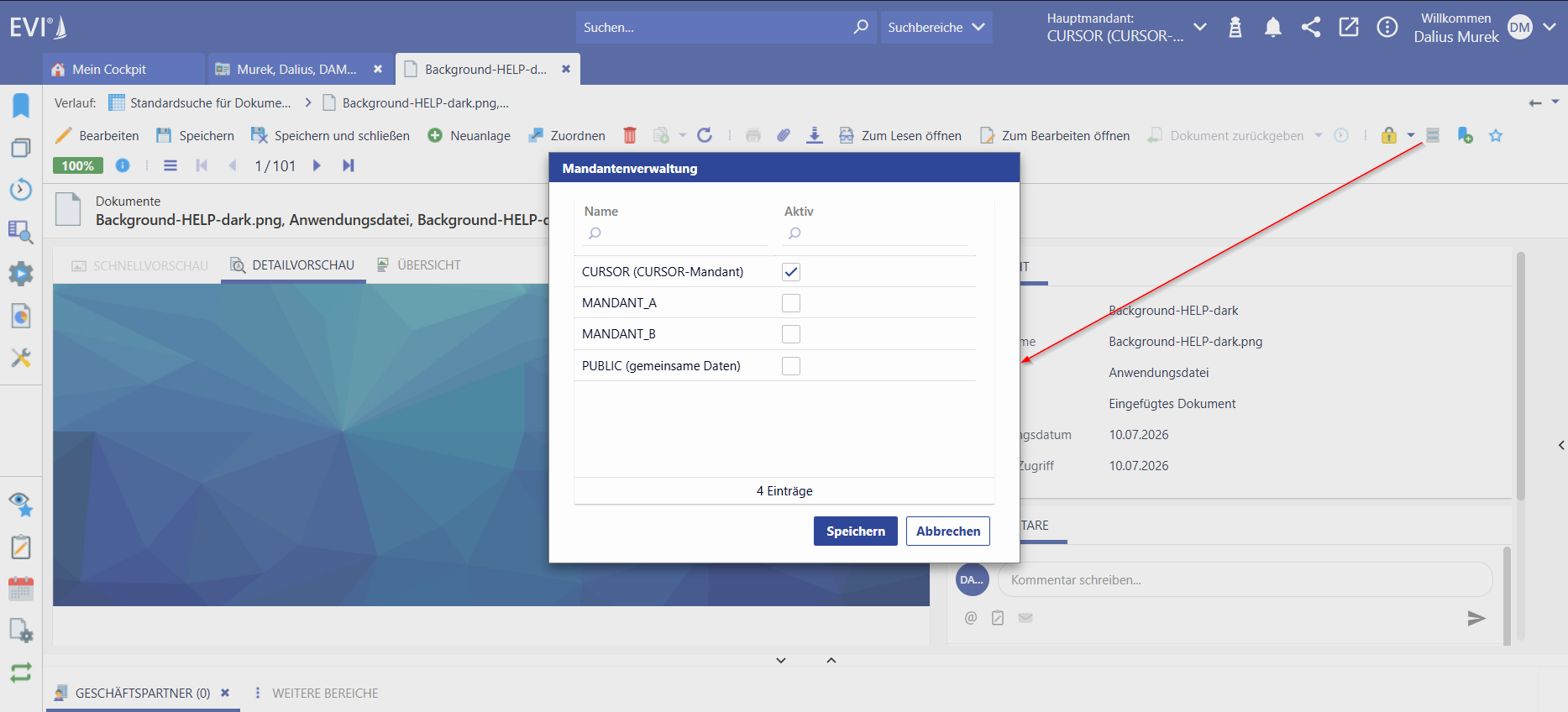The height and width of the screenshot is (712, 1568).
Task: Click the share icon in header
Action: (x=1311, y=27)
